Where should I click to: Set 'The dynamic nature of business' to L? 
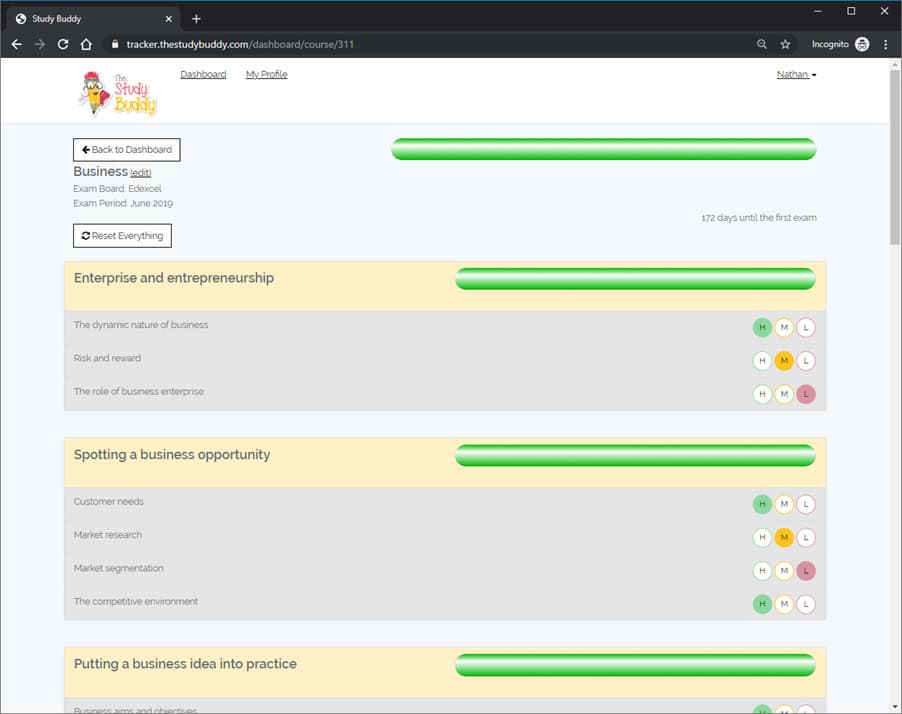[806, 327]
